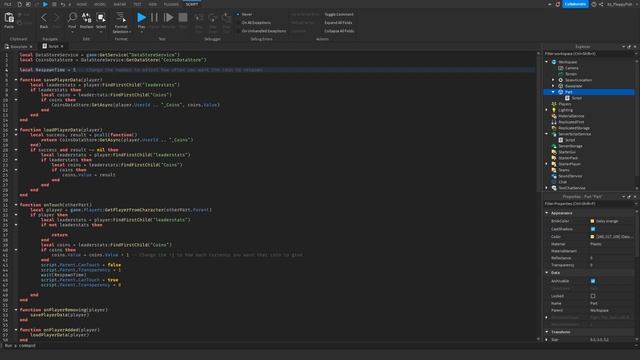Click Collapse All Folds action
The image size is (640, 360).
pos(339,31)
